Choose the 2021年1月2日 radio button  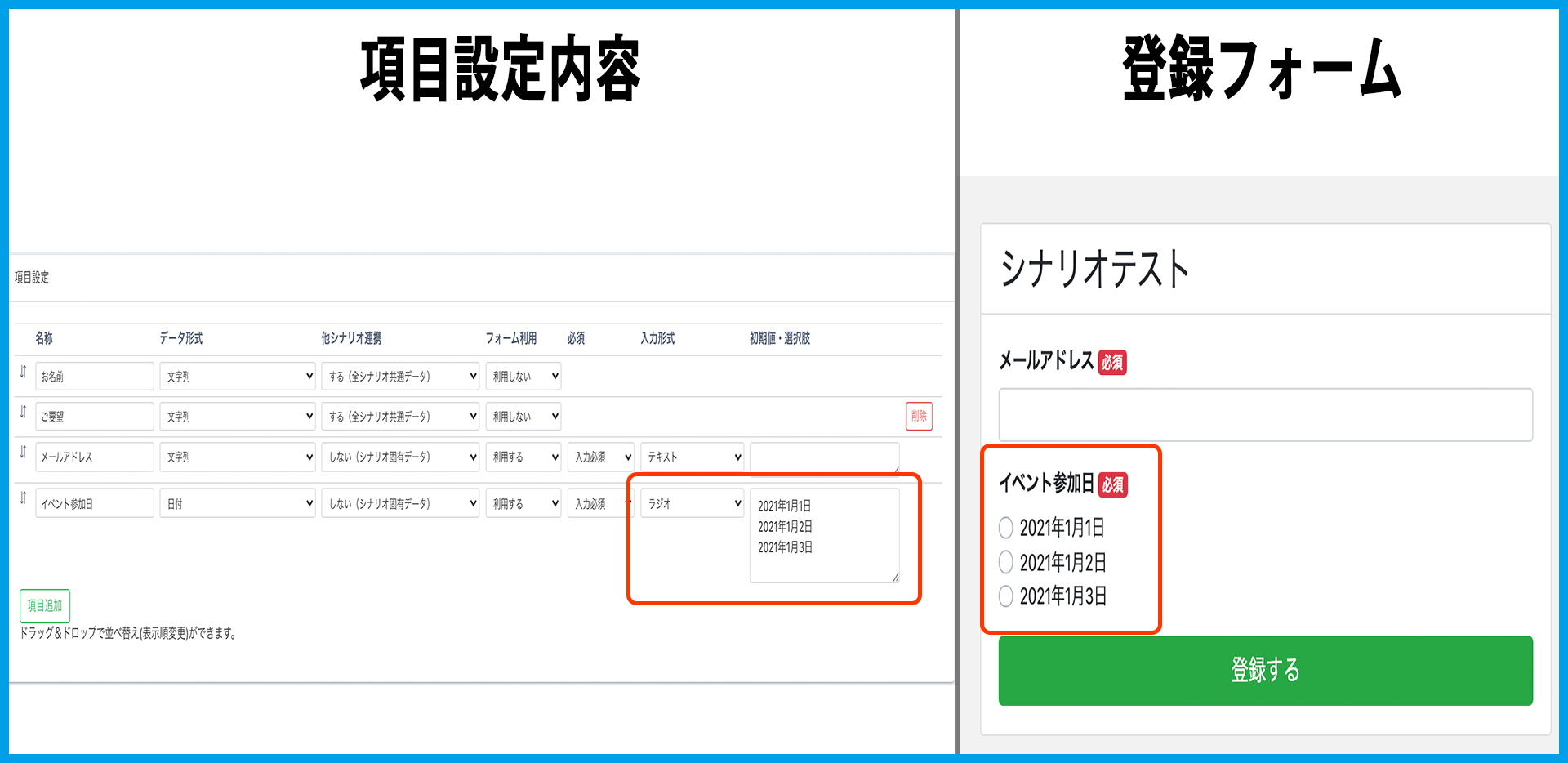[1006, 562]
